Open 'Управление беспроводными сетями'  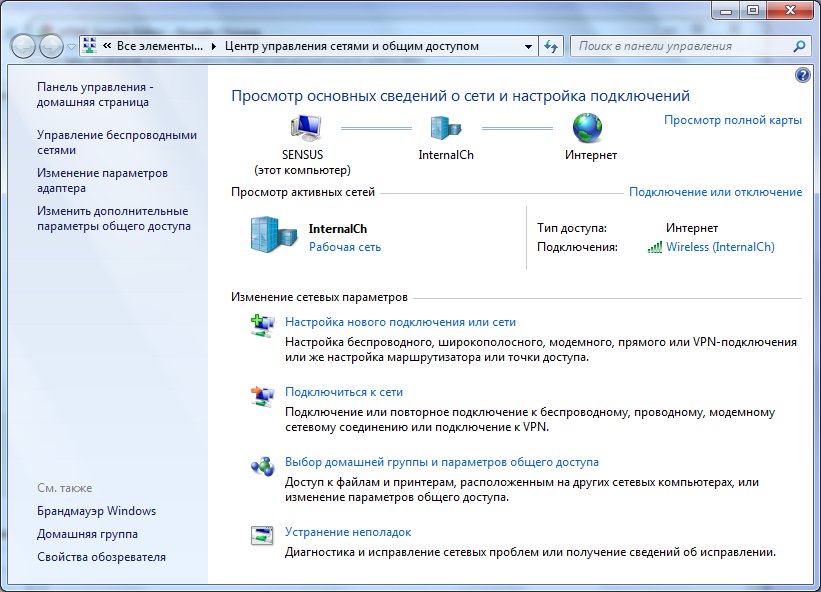[x=117, y=142]
